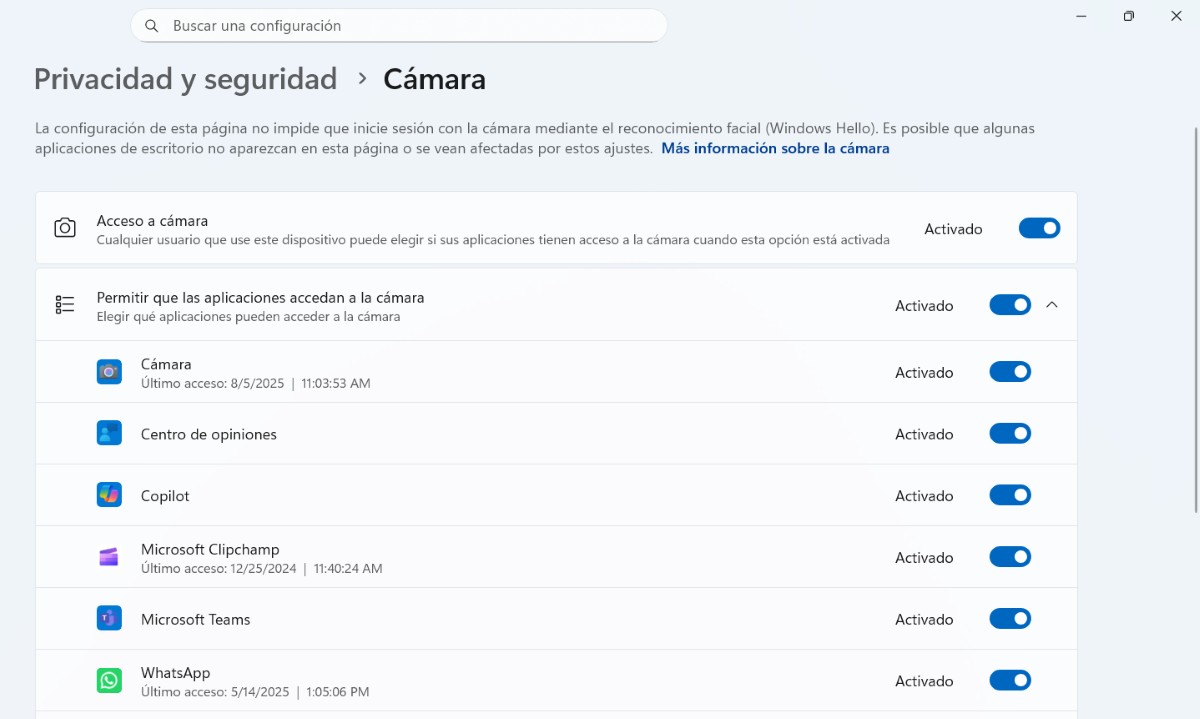Go back to Privacidad y seguridad breadcrumb

point(185,79)
